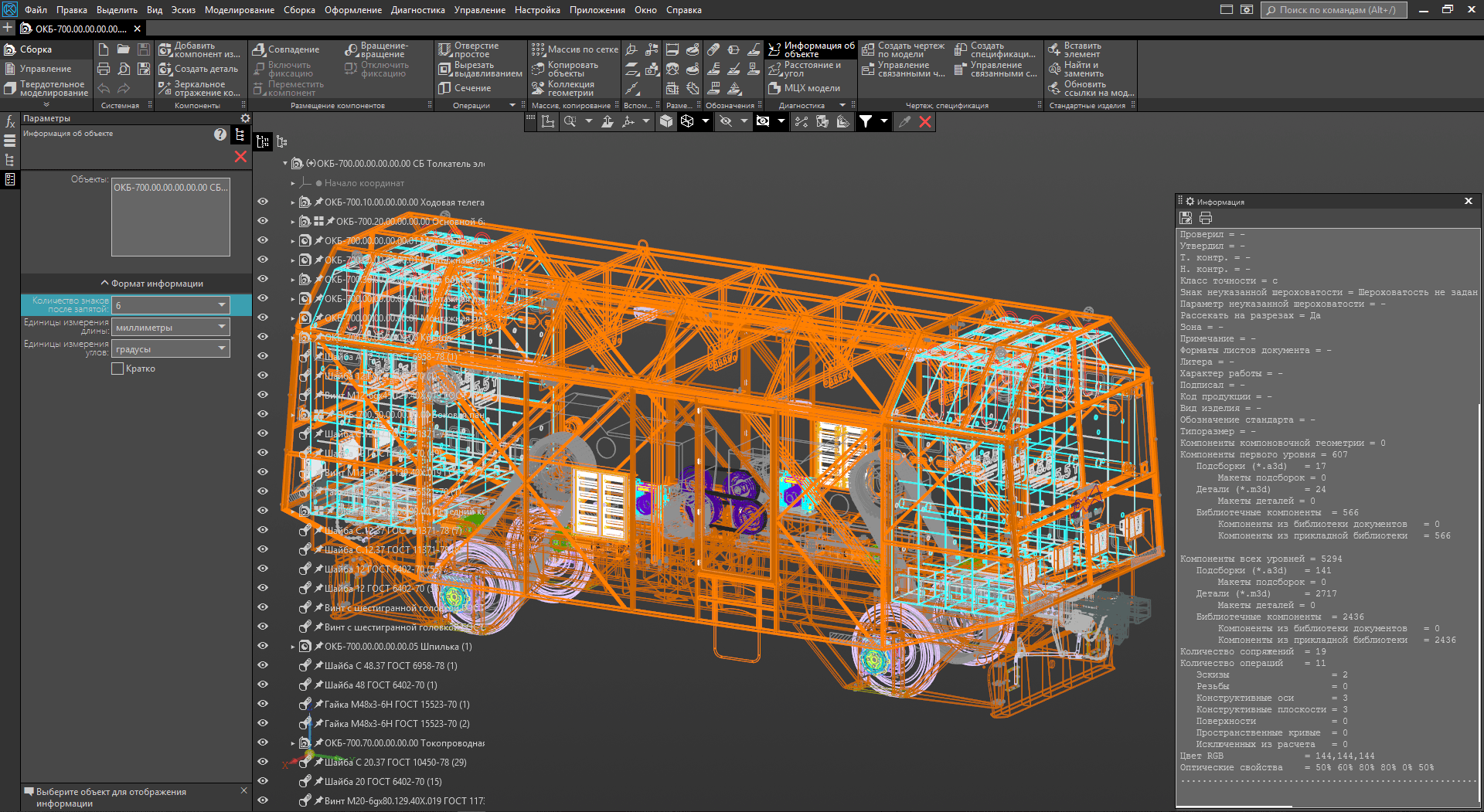Open the Моделирование menu
The width and height of the screenshot is (1484, 812).
(x=239, y=10)
